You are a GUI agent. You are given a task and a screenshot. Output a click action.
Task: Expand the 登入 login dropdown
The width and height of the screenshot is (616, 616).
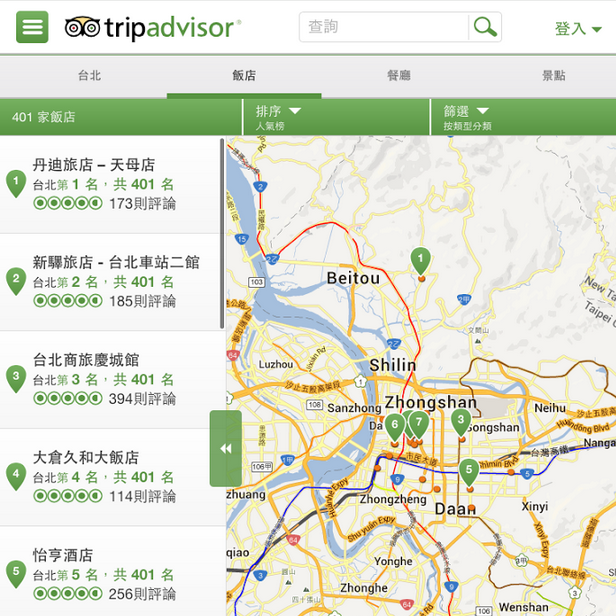(x=578, y=29)
